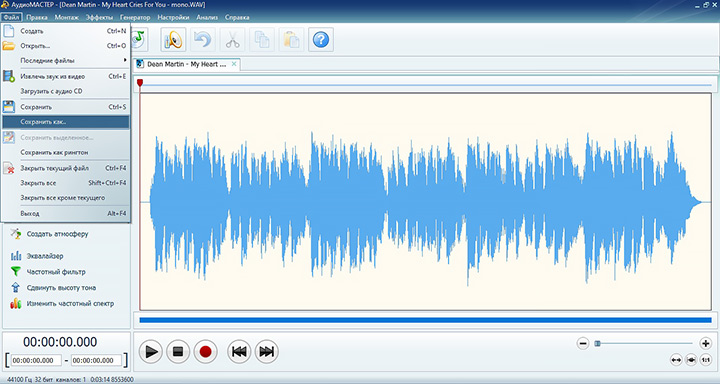Click the colored spectrum bars icon

(16, 304)
